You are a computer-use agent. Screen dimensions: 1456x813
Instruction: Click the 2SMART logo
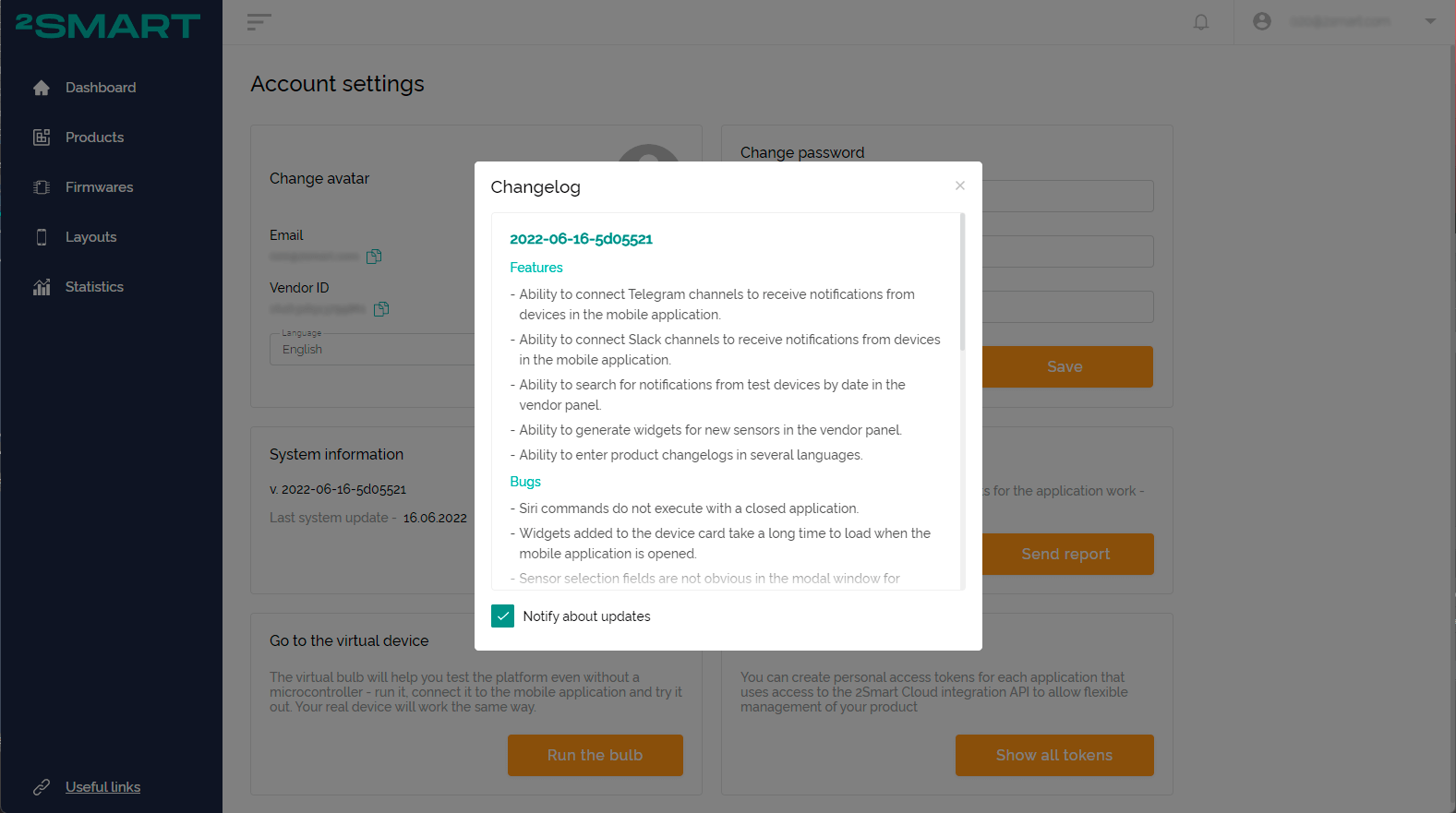108,26
